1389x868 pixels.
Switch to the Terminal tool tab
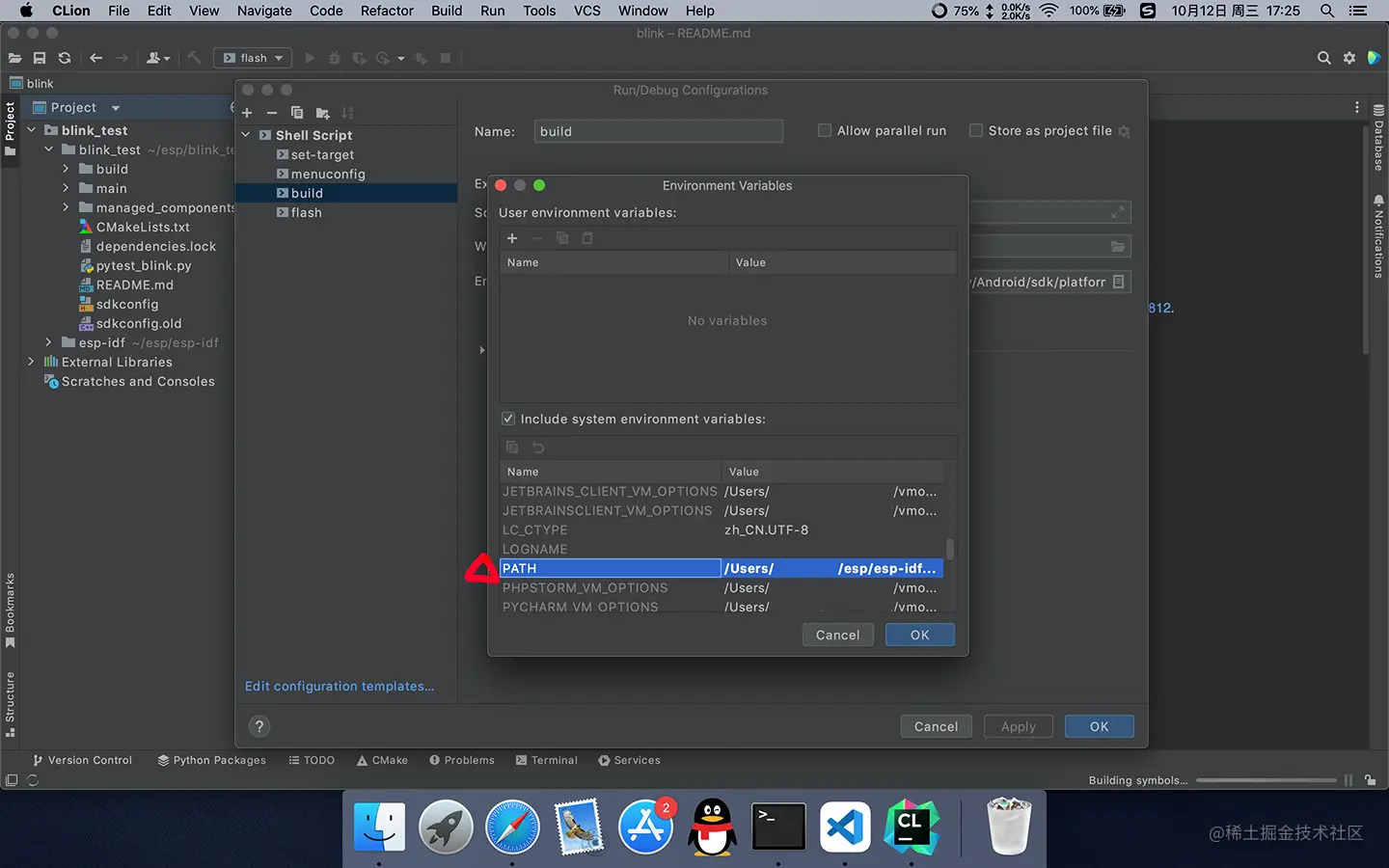(x=547, y=760)
